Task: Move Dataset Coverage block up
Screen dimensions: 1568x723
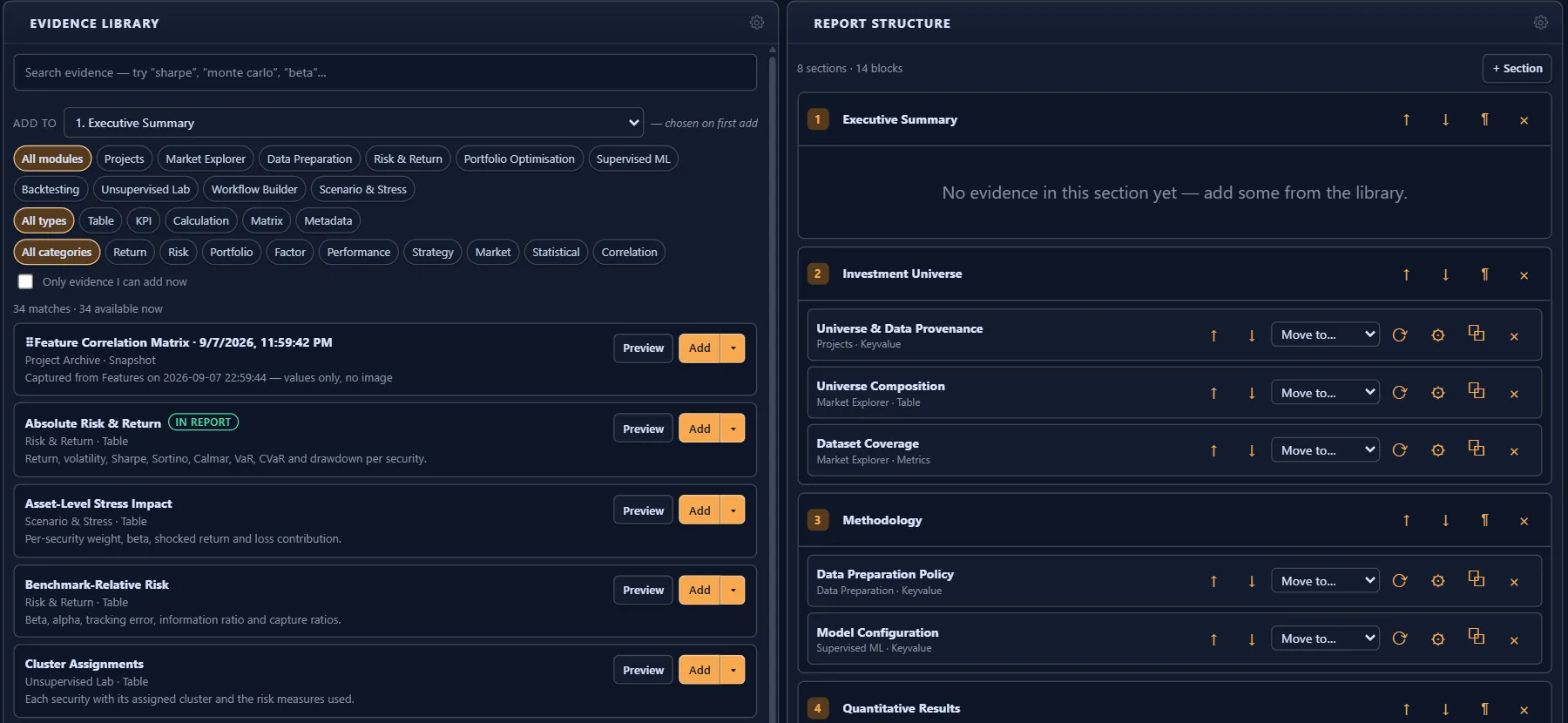Action: [x=1213, y=450]
